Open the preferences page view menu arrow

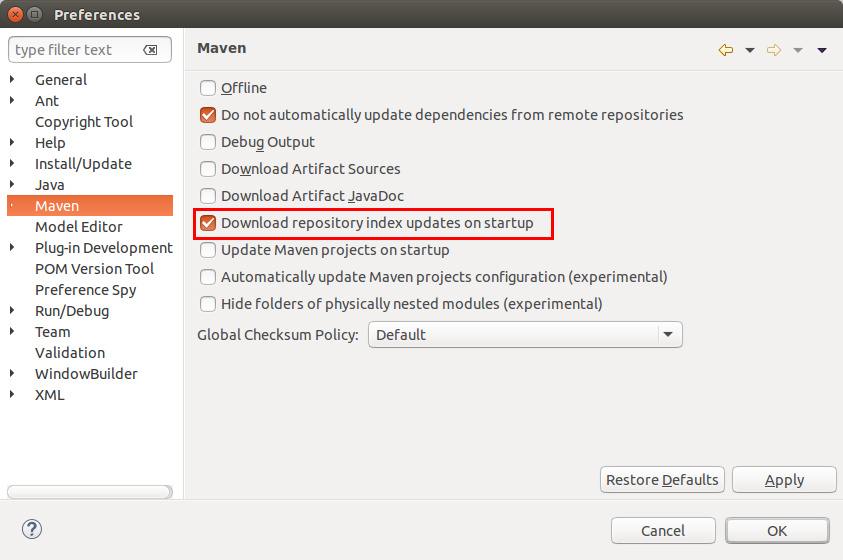[x=821, y=51]
